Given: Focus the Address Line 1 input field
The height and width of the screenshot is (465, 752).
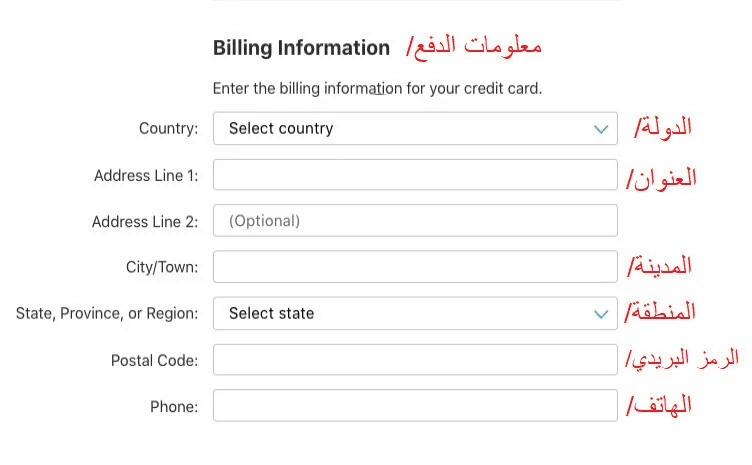Looking at the screenshot, I should [415, 175].
